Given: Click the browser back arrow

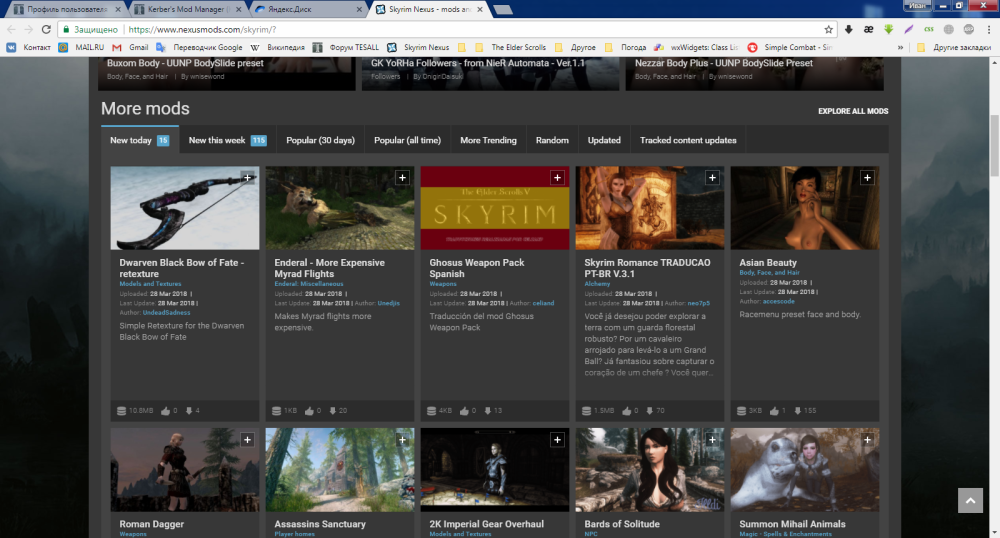Looking at the screenshot, I should (x=11, y=29).
